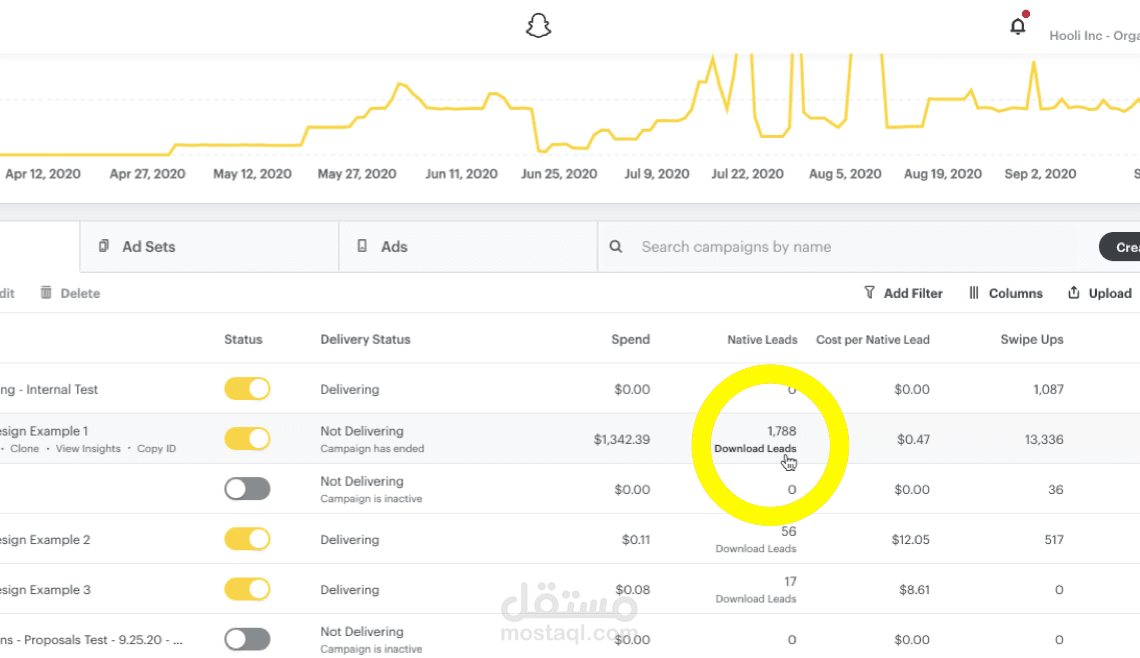
Task: Enable the Proposals Test campaign toggle
Action: pyautogui.click(x=247, y=640)
